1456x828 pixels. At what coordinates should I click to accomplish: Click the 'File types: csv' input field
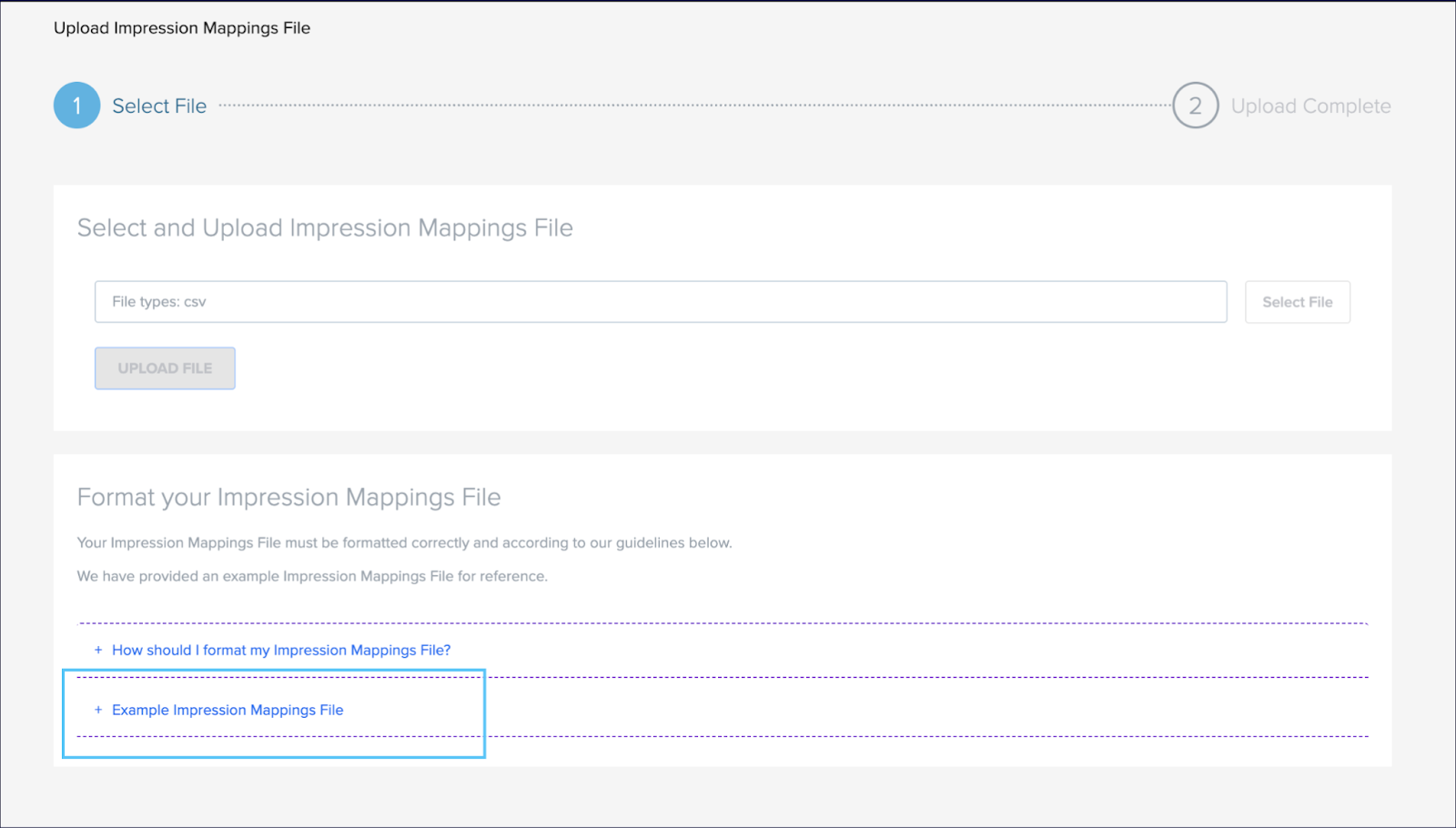[x=660, y=302]
